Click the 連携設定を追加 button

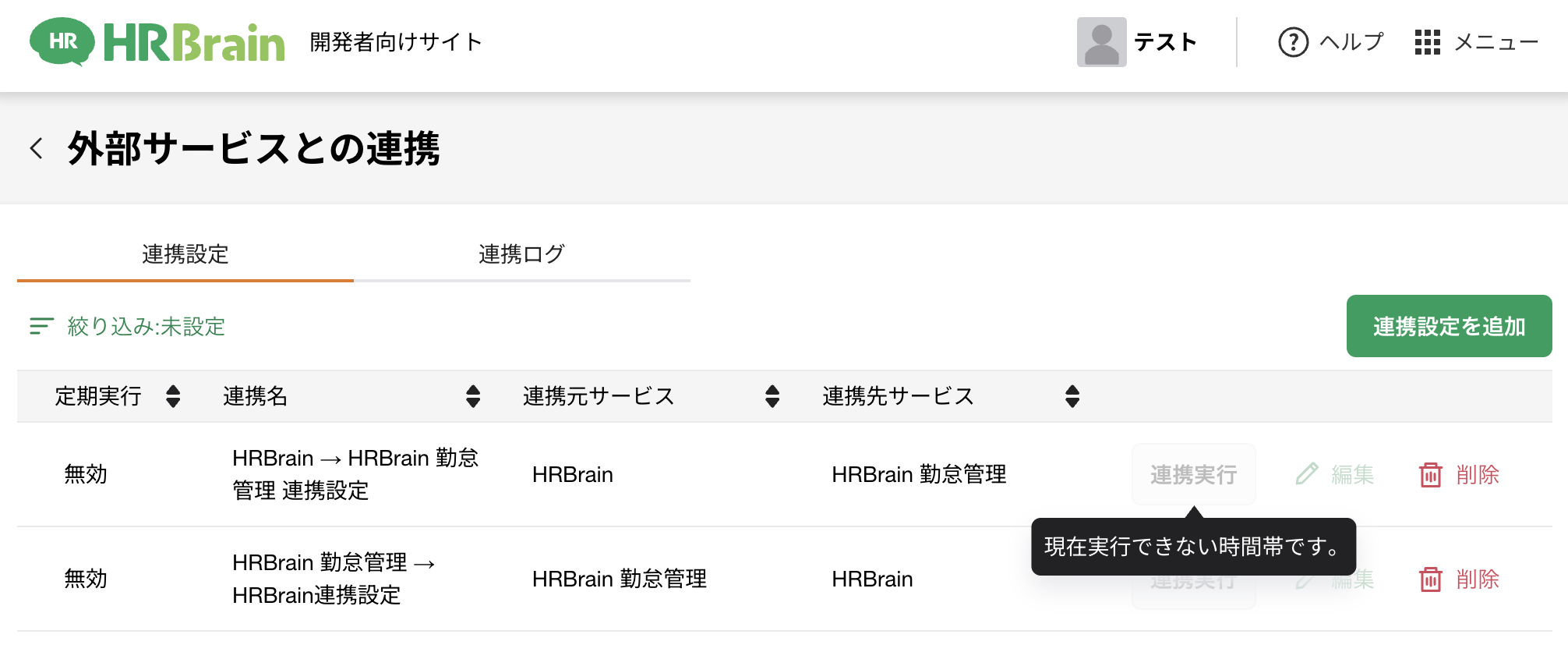pos(1449,326)
